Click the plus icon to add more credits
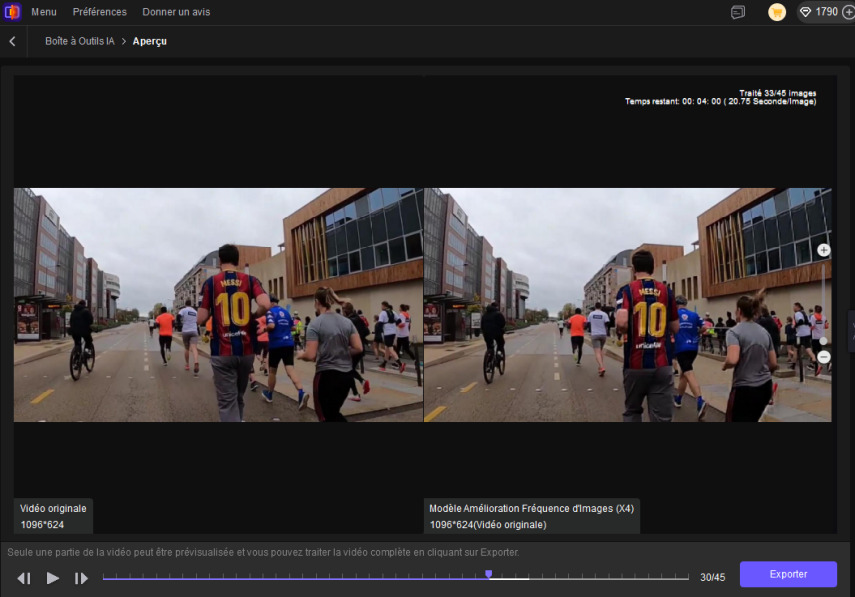Image resolution: width=855 pixels, height=597 pixels. coord(847,12)
